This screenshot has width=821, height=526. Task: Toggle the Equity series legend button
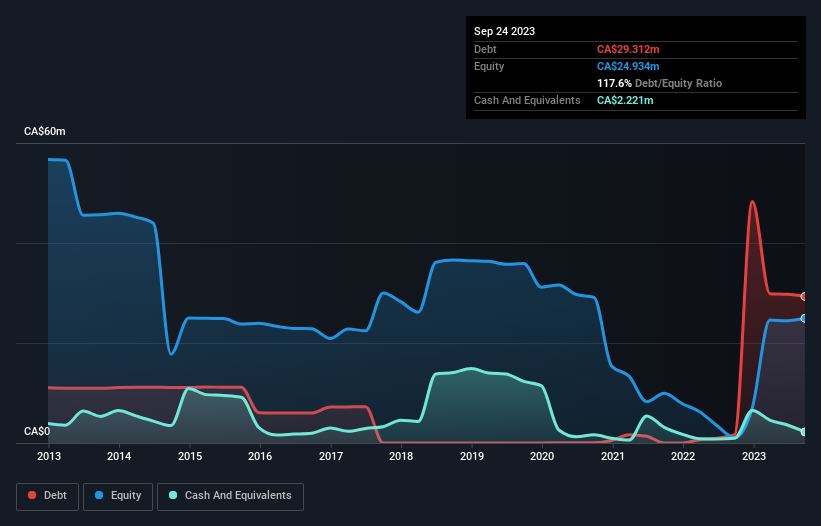coord(118,496)
